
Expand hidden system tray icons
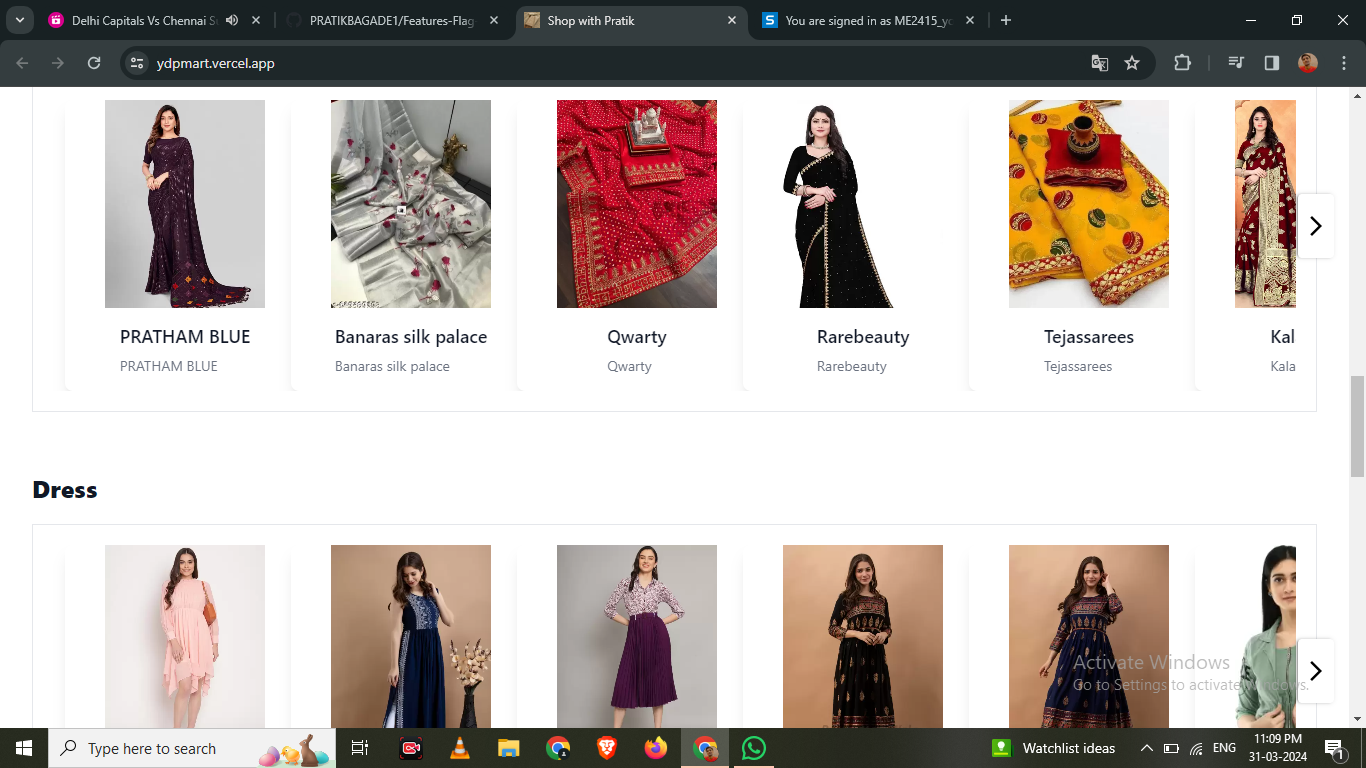pos(1146,748)
